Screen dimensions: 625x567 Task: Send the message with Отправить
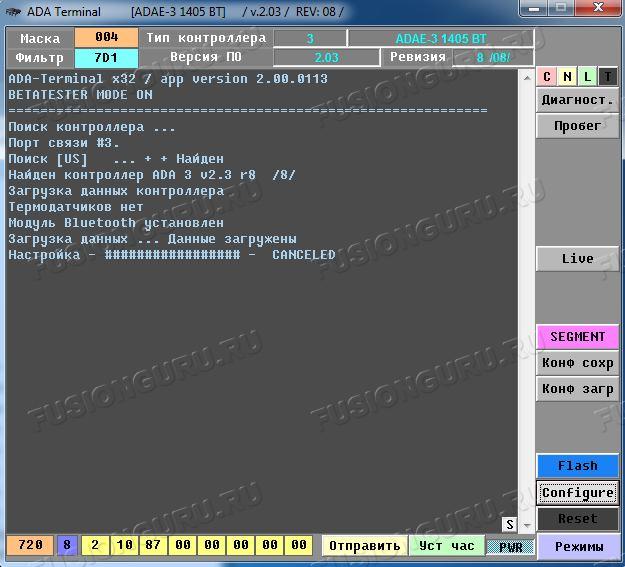pyautogui.click(x=364, y=546)
